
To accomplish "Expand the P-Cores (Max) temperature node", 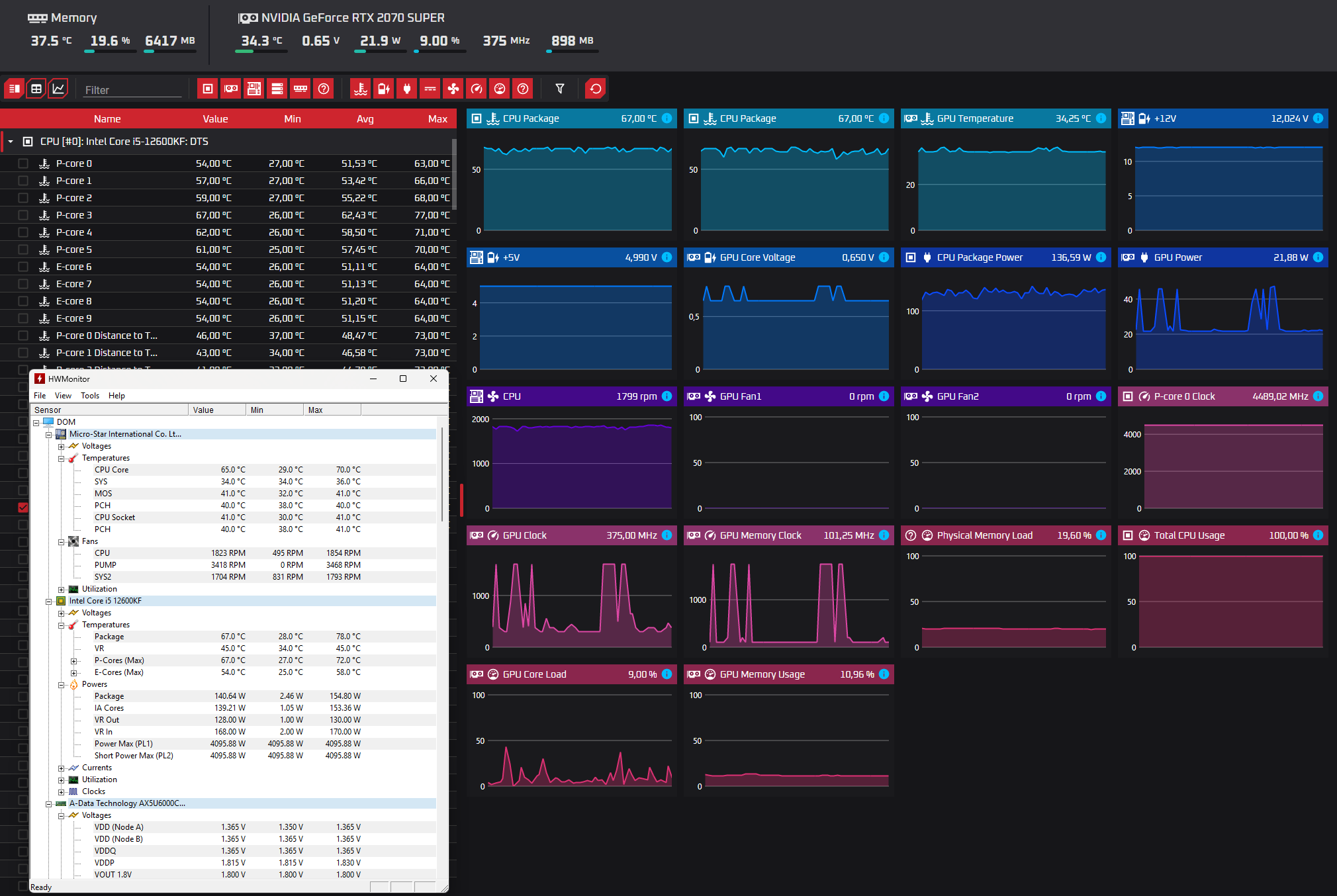I will point(73,661).
